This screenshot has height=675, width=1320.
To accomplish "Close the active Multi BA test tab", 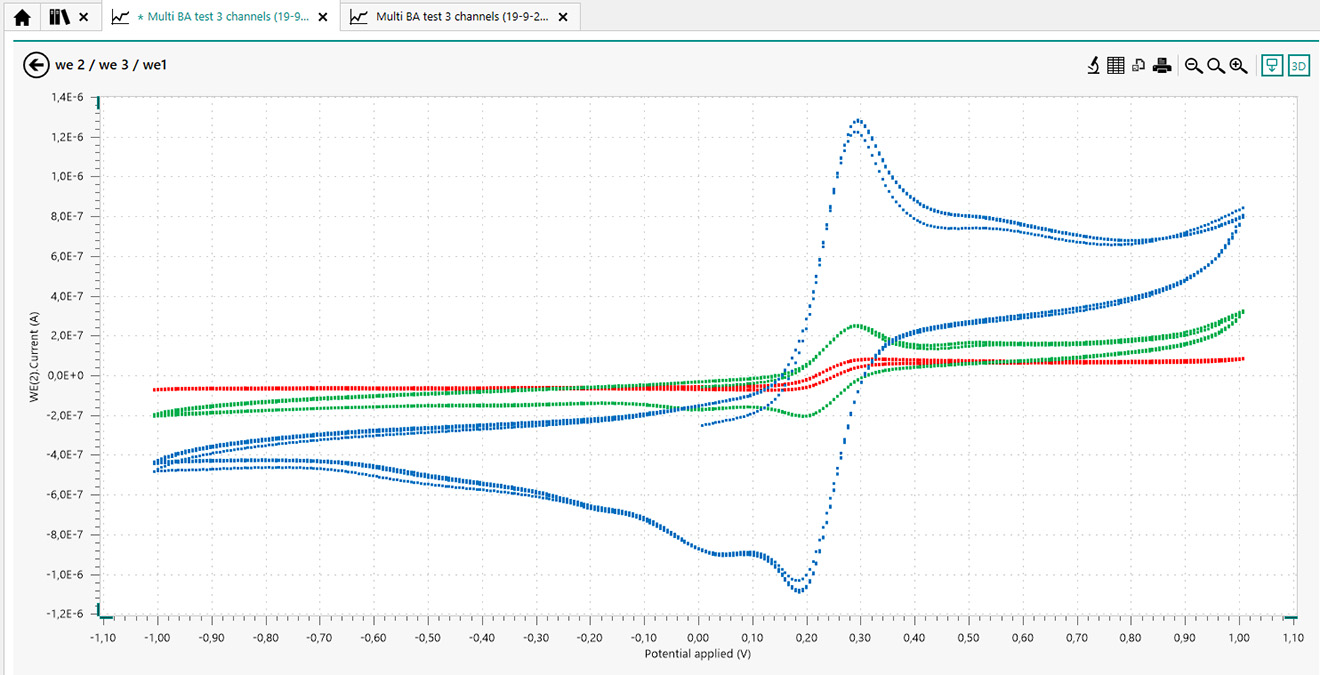I will coord(322,17).
